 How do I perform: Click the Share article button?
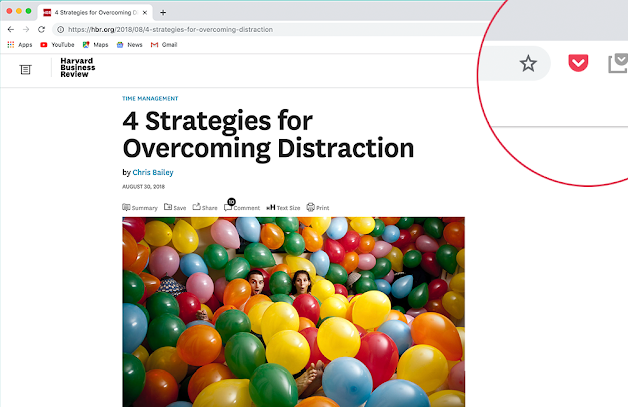coord(205,208)
